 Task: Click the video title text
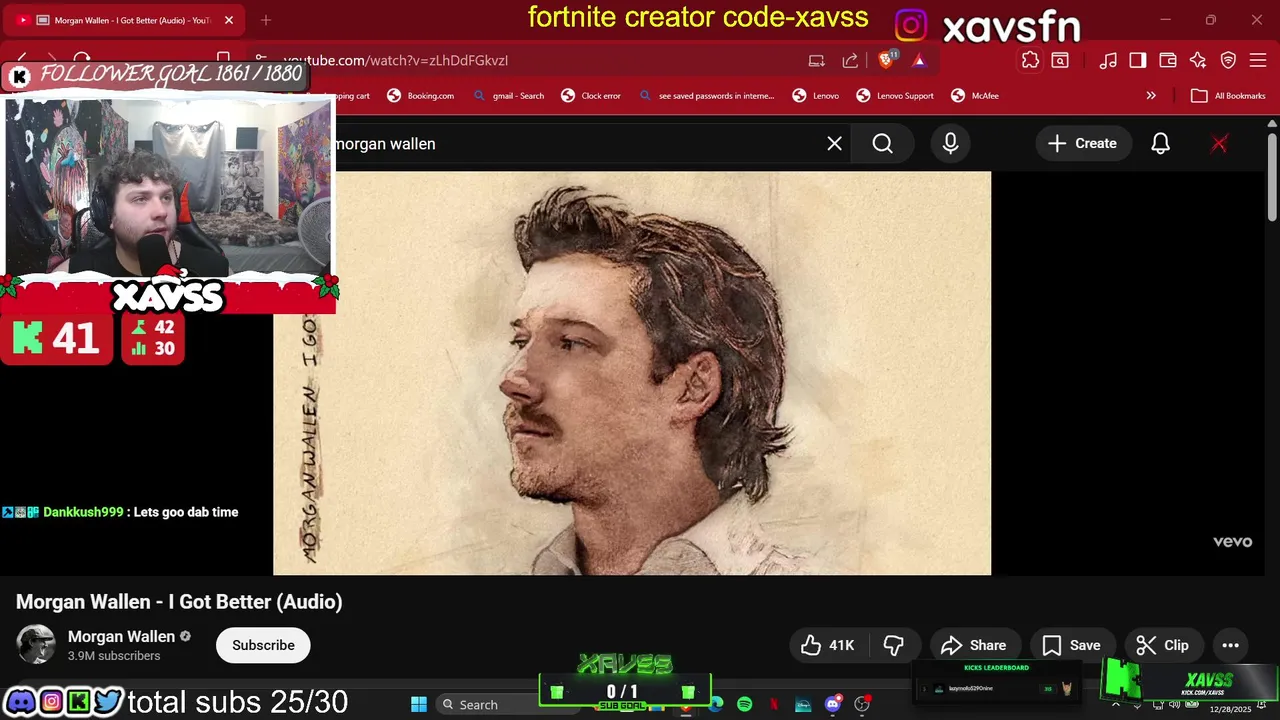(x=179, y=601)
